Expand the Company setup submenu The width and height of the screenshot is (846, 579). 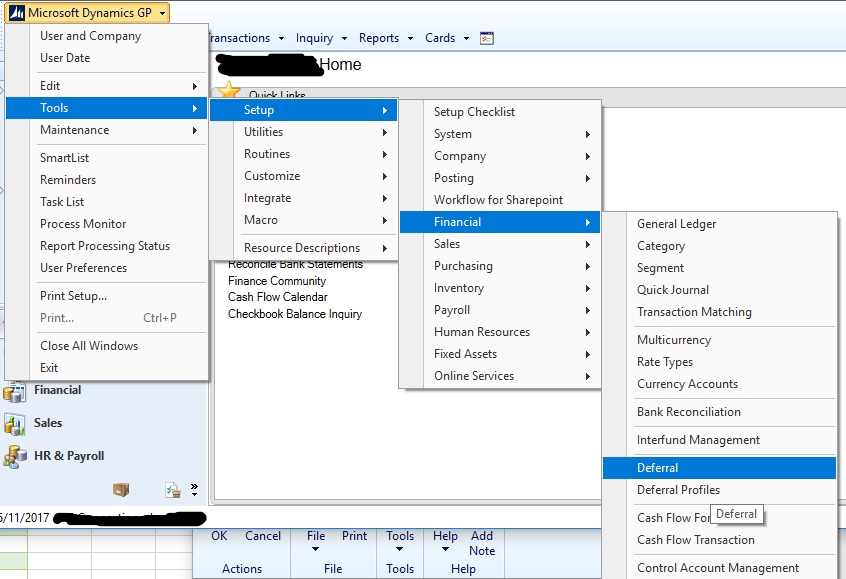pos(500,156)
